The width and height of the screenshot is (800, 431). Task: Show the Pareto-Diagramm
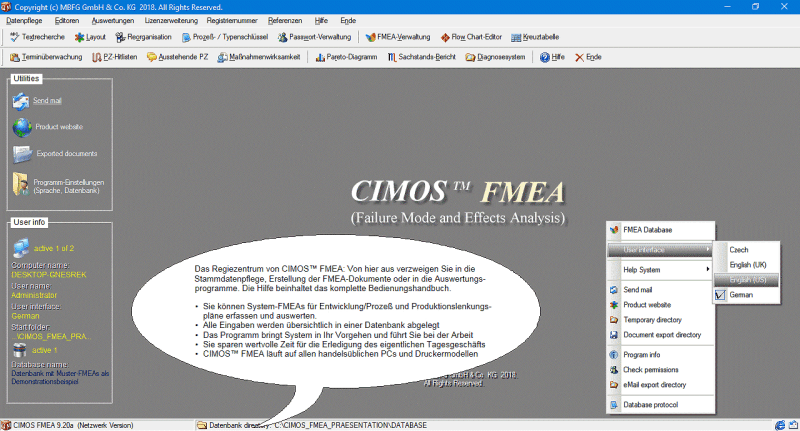pyautogui.click(x=346, y=57)
